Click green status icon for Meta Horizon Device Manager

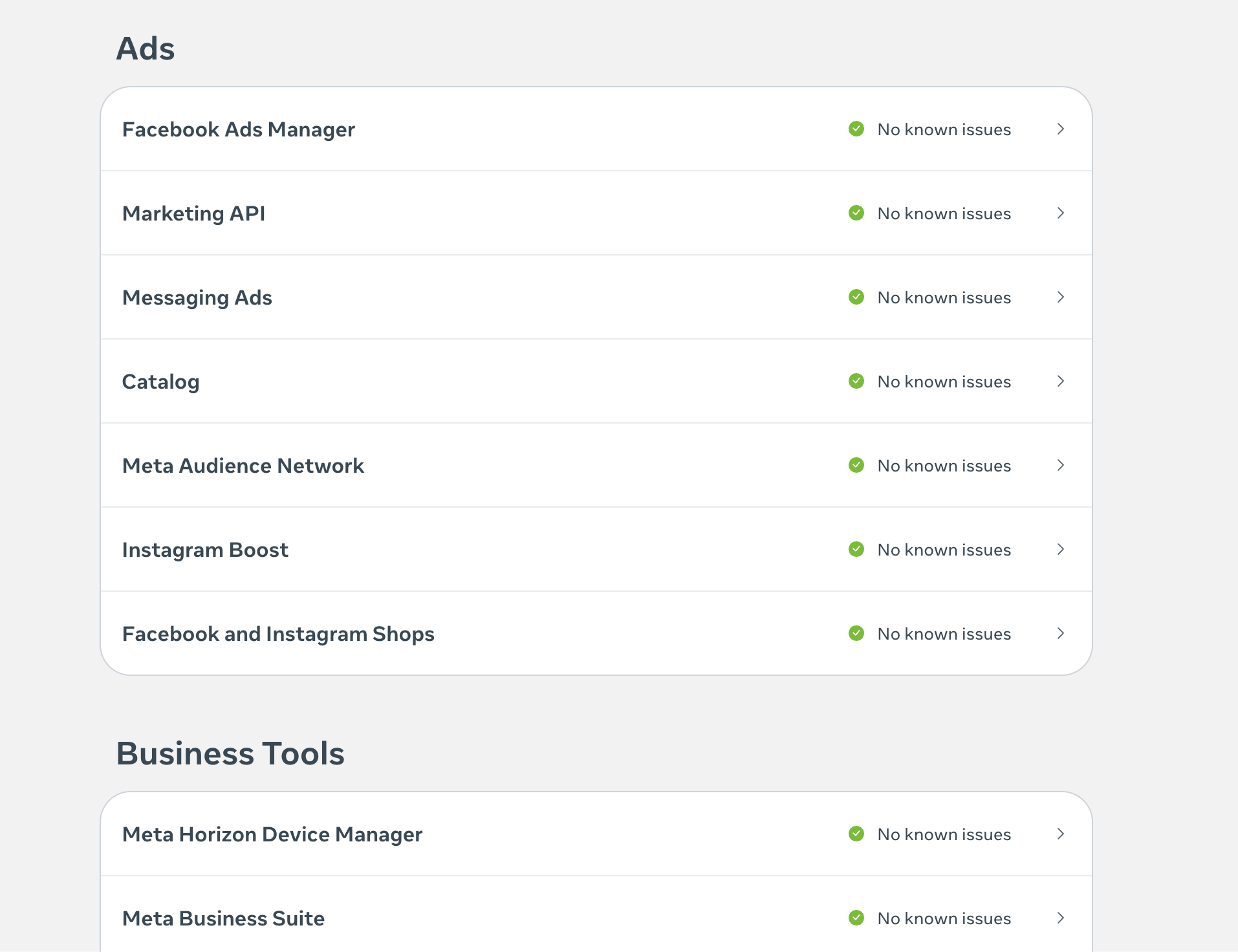click(x=856, y=834)
